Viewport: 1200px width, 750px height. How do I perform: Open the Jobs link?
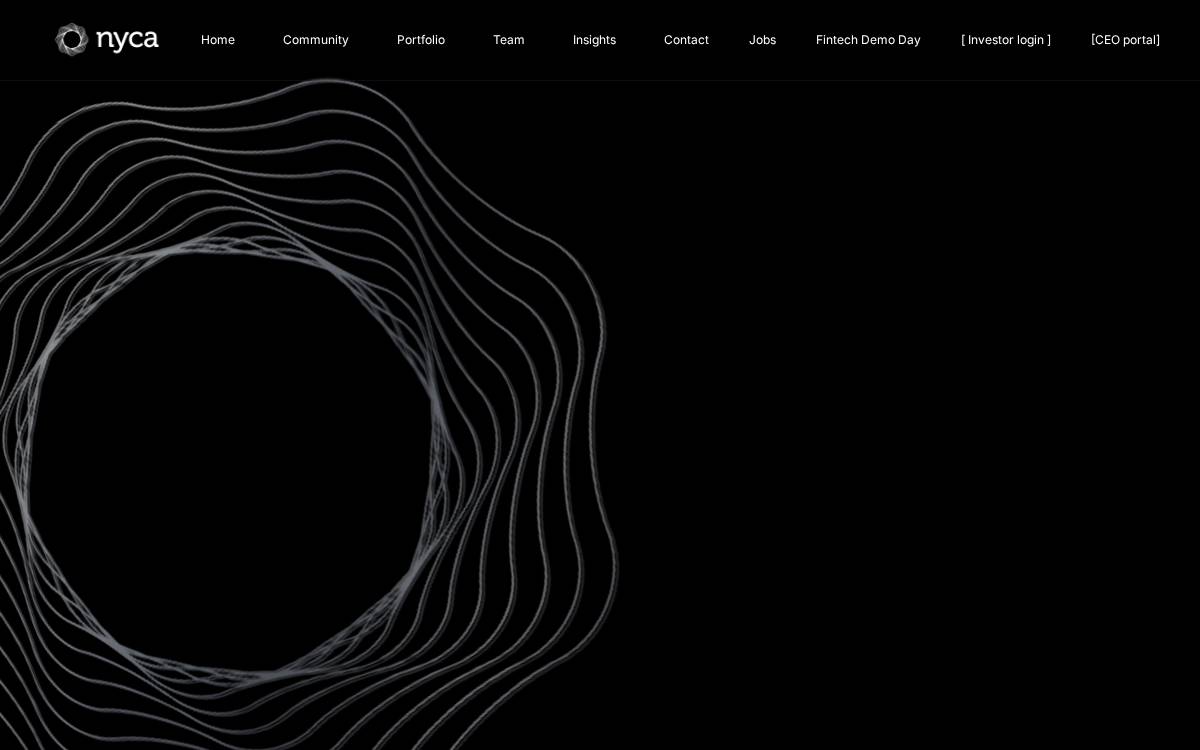pos(762,40)
